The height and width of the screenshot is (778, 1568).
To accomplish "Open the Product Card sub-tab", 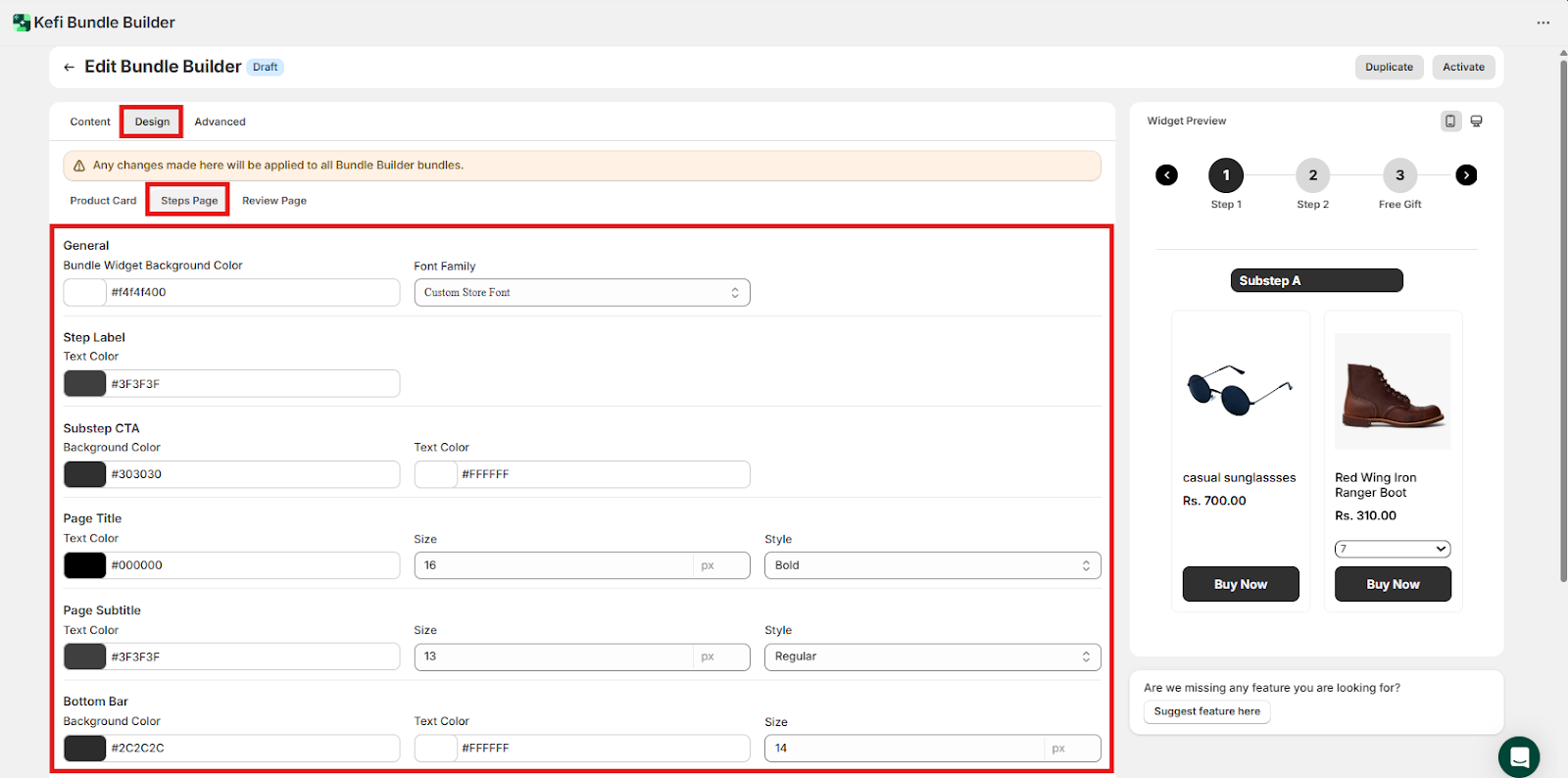I will pos(103,201).
